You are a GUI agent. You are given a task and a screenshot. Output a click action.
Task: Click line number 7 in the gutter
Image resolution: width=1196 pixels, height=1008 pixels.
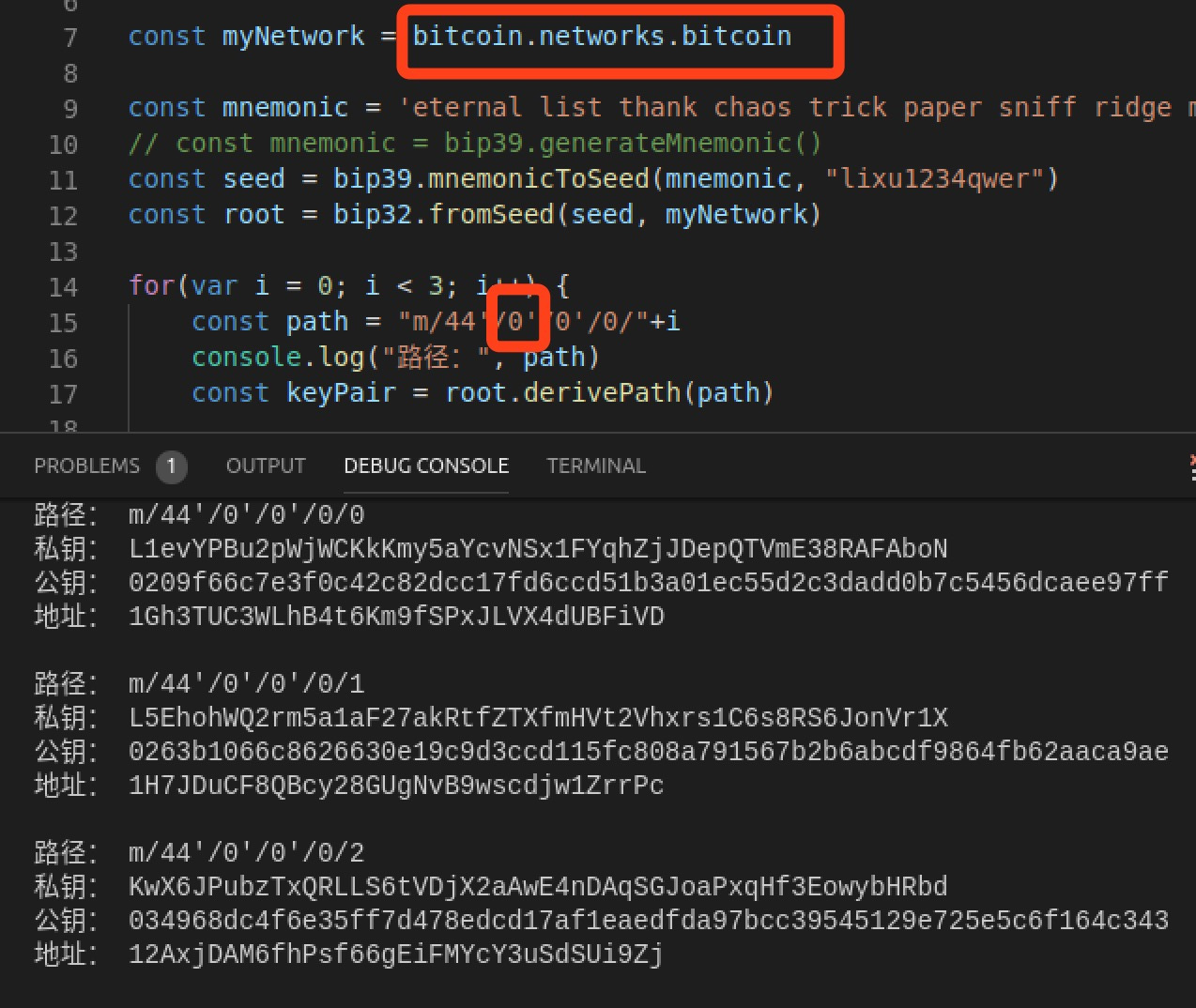pos(69,38)
